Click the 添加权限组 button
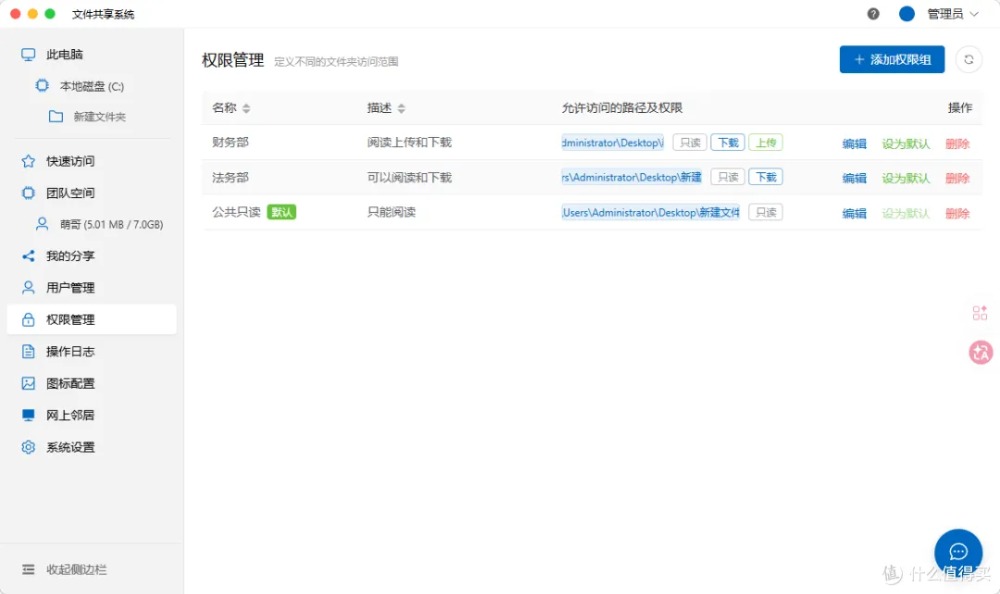This screenshot has width=1000, height=594. pos(892,60)
